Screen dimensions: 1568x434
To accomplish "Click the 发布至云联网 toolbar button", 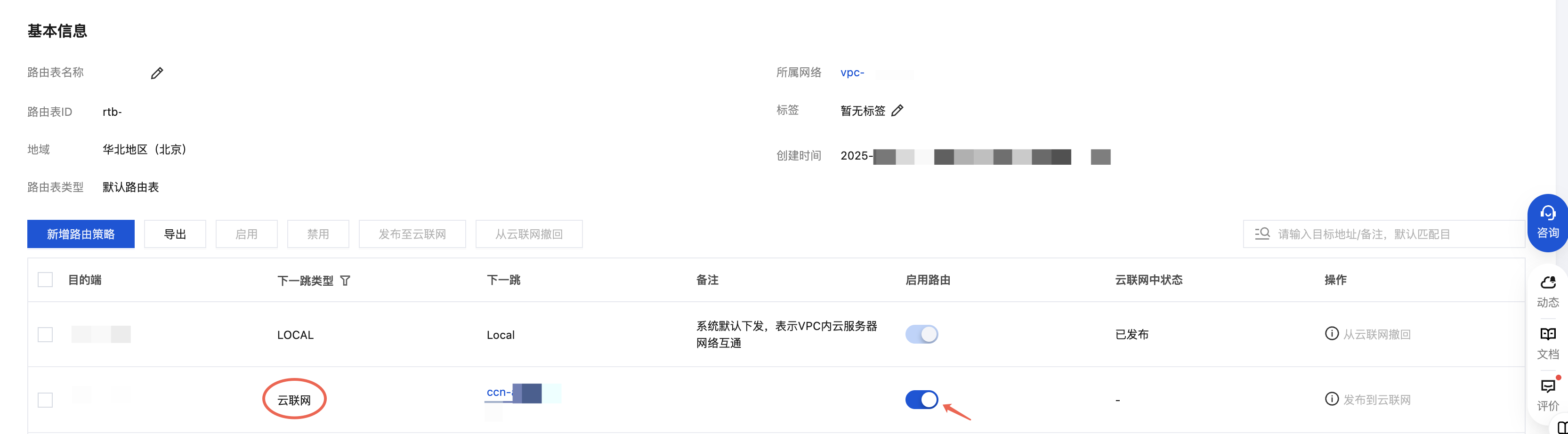I will [412, 234].
